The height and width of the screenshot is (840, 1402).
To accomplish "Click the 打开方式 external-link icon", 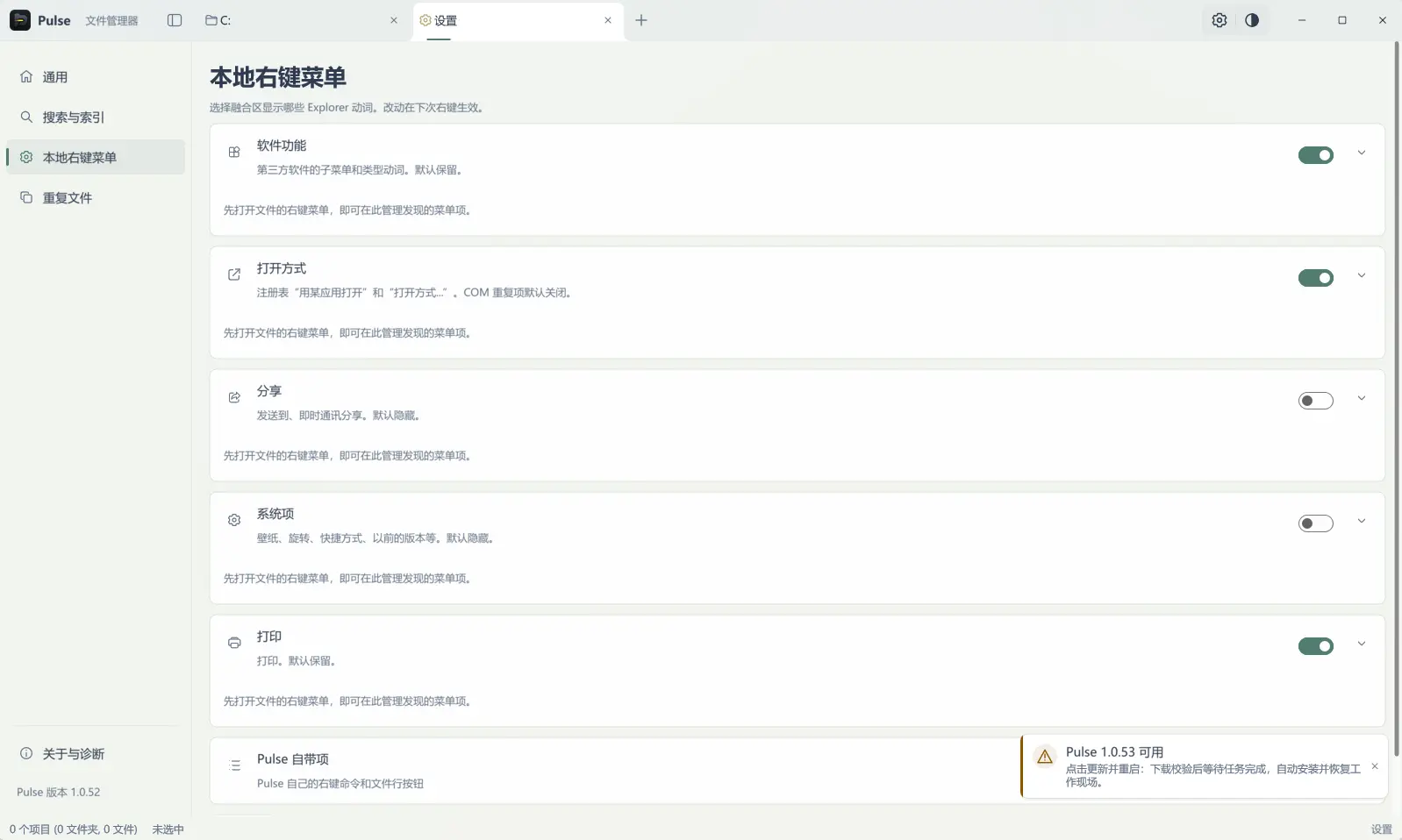I will (x=234, y=274).
